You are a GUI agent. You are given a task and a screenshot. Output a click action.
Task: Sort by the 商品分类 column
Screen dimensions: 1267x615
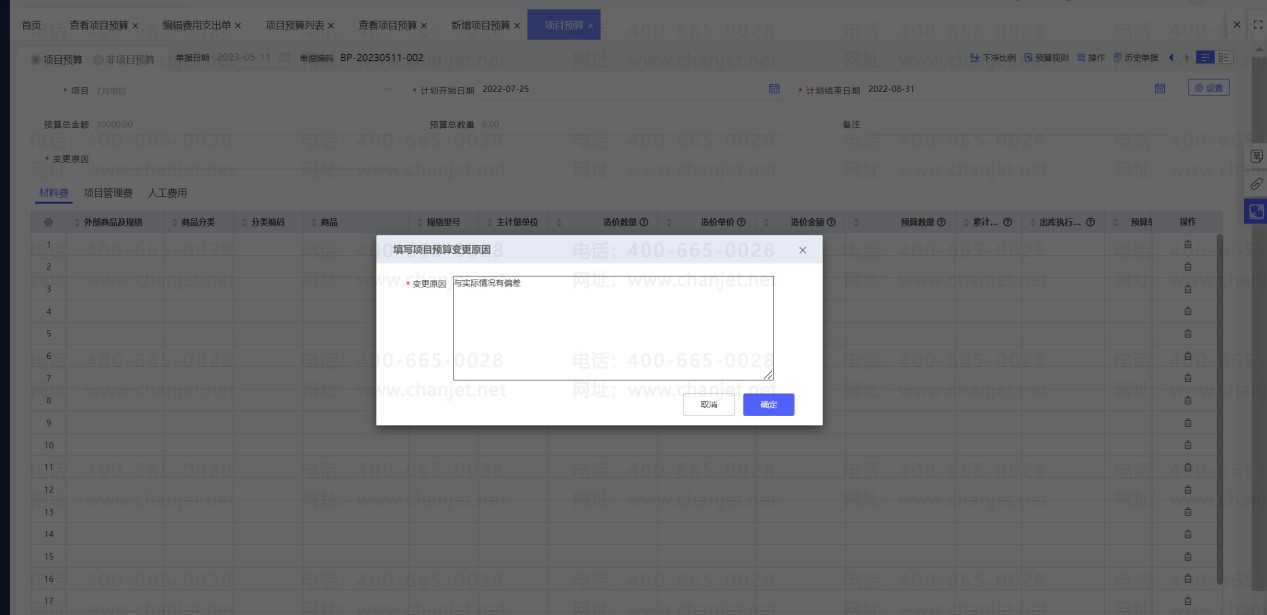175,222
